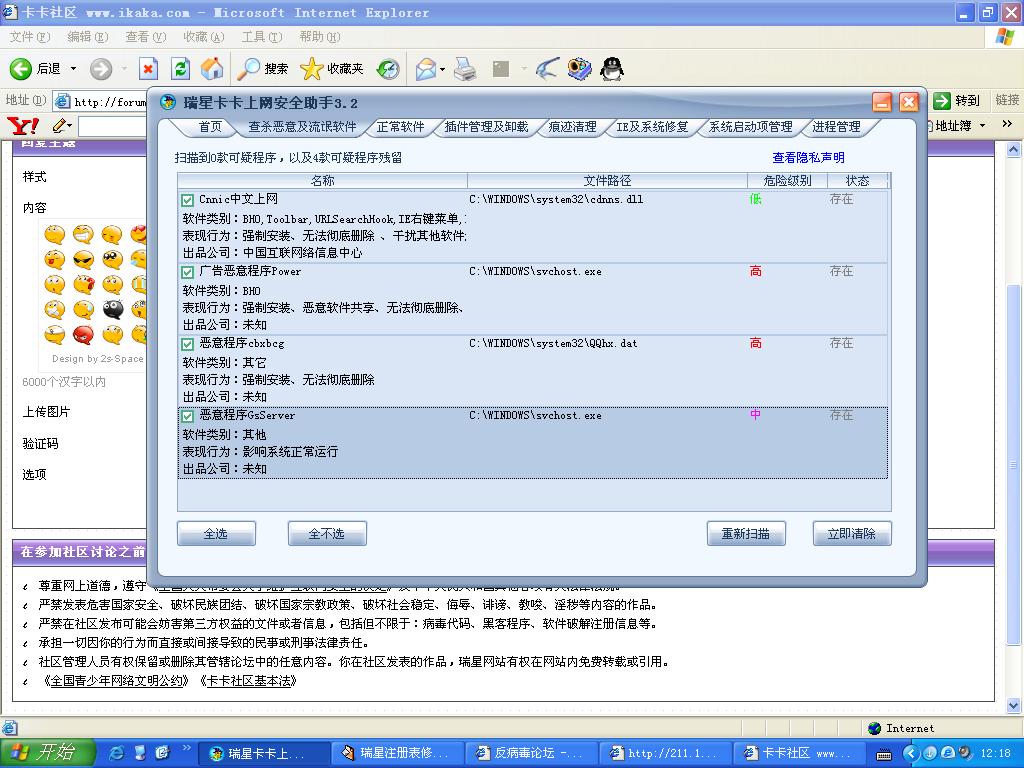Open the 卡卡社区基本法 link
The image size is (1024, 768).
click(251, 680)
